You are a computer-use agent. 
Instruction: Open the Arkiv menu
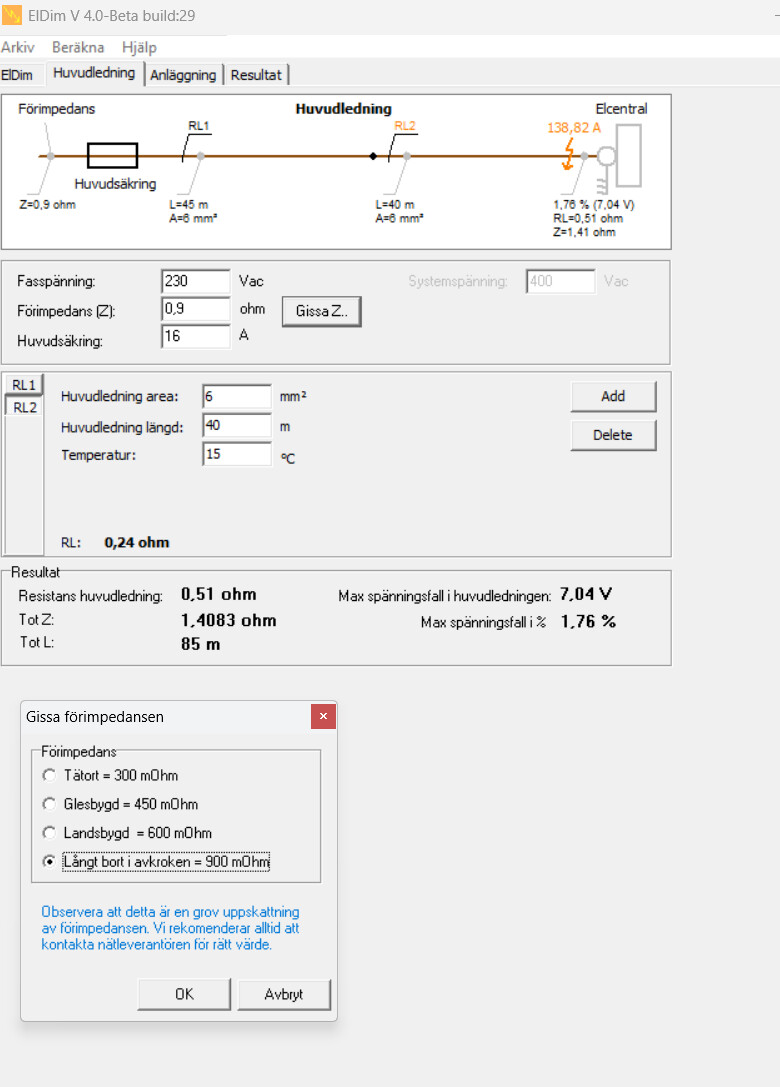tap(18, 47)
